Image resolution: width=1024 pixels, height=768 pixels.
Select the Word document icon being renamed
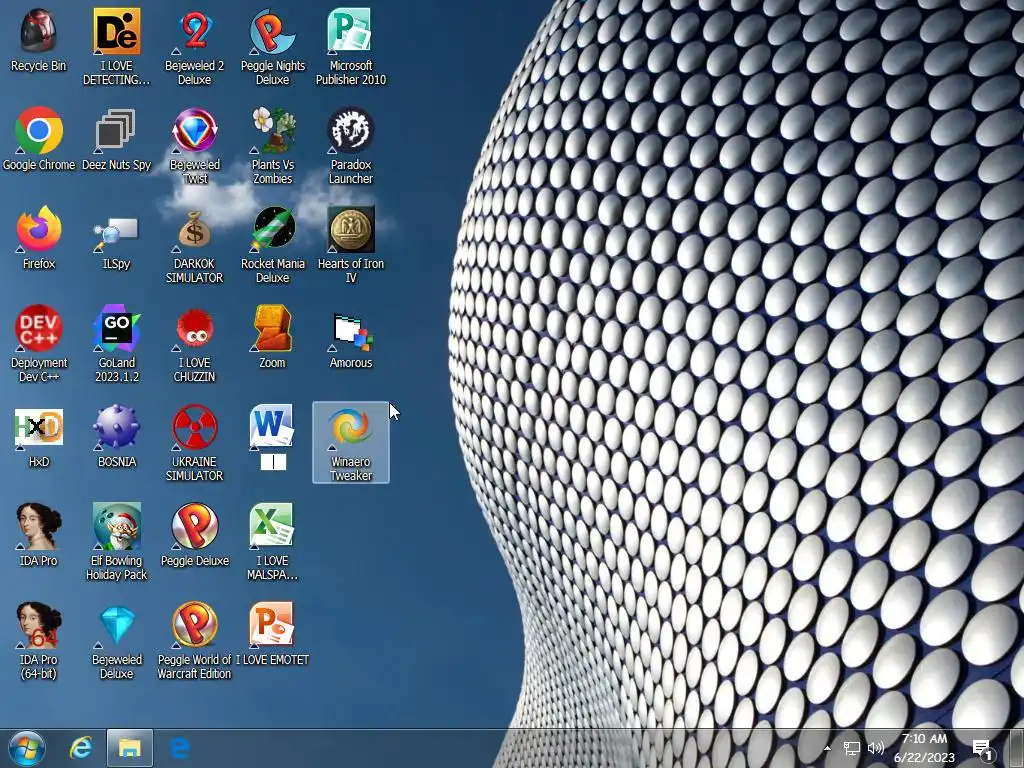272,426
